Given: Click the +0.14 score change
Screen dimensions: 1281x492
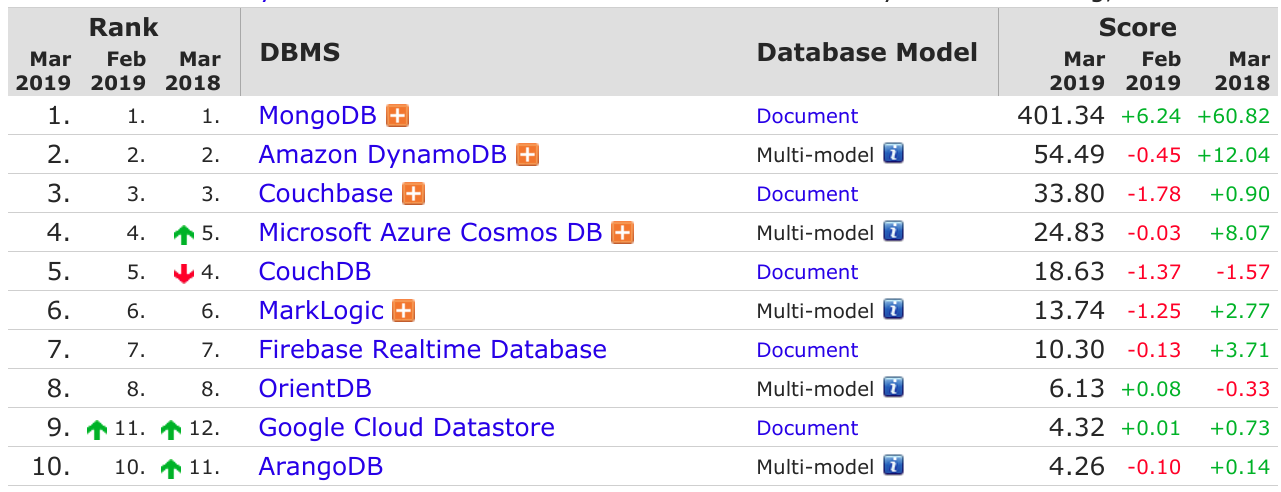Looking at the screenshot, I should 1240,467.
